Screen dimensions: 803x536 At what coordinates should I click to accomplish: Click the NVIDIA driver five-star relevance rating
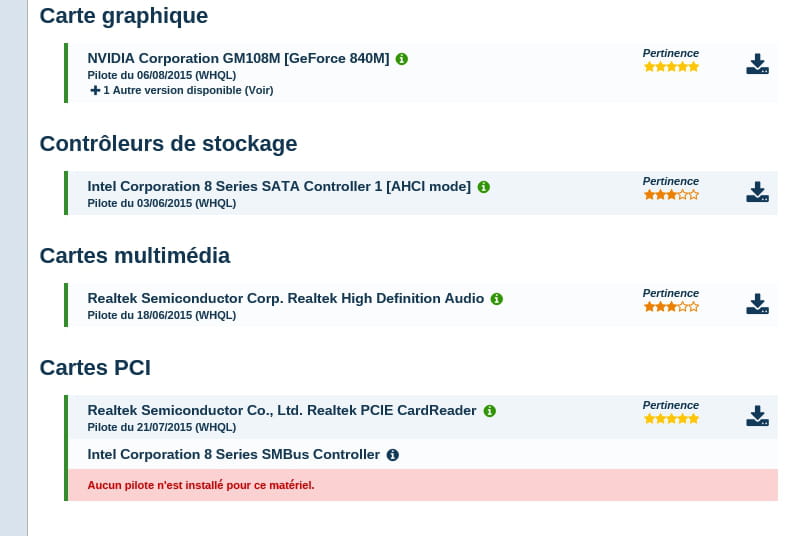[x=671, y=67]
